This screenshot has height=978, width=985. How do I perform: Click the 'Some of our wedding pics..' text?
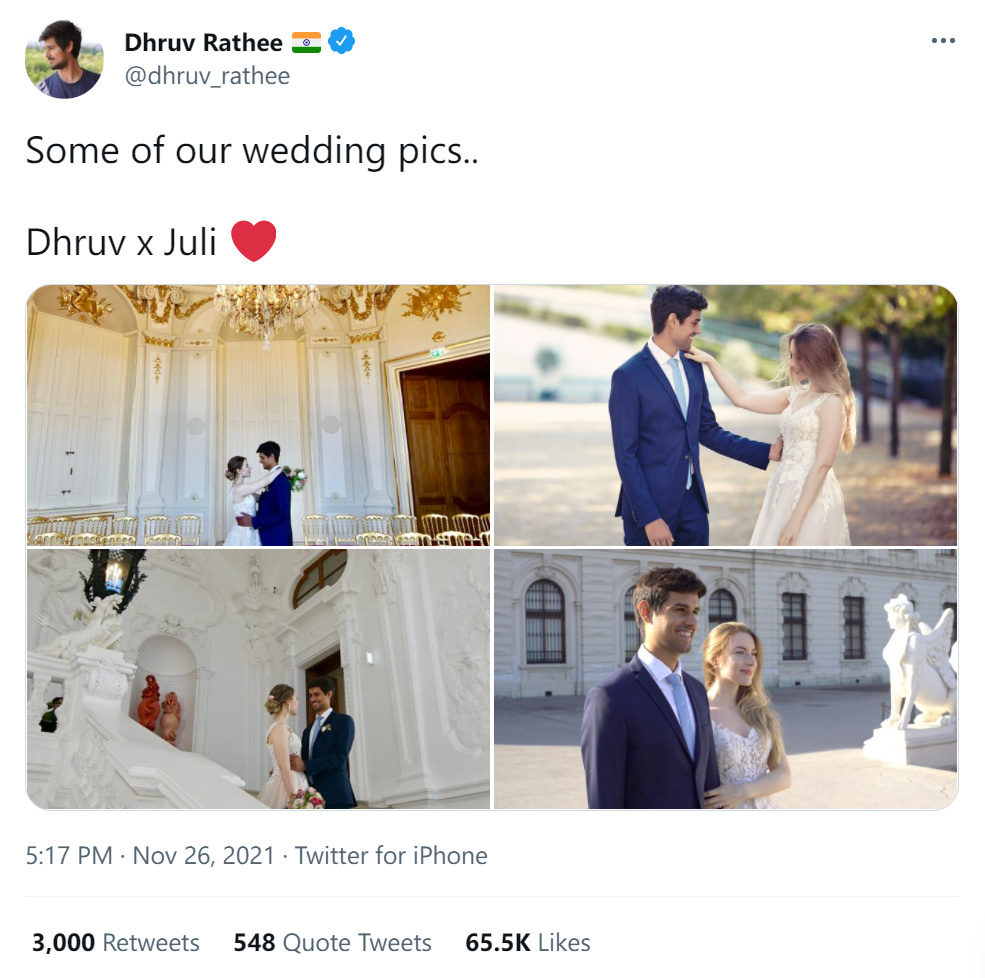[x=252, y=151]
